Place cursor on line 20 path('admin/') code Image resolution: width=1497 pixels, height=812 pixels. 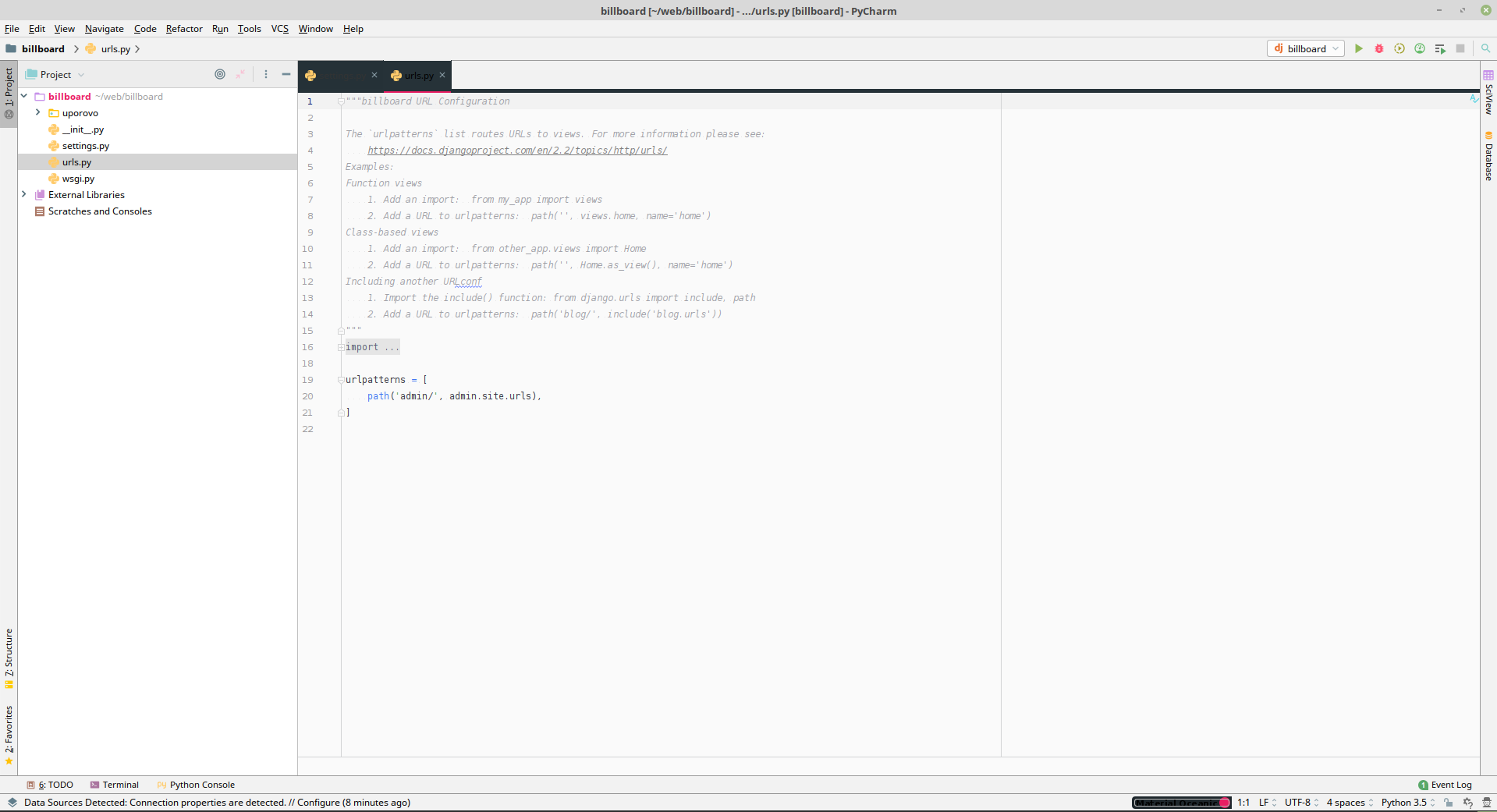454,396
